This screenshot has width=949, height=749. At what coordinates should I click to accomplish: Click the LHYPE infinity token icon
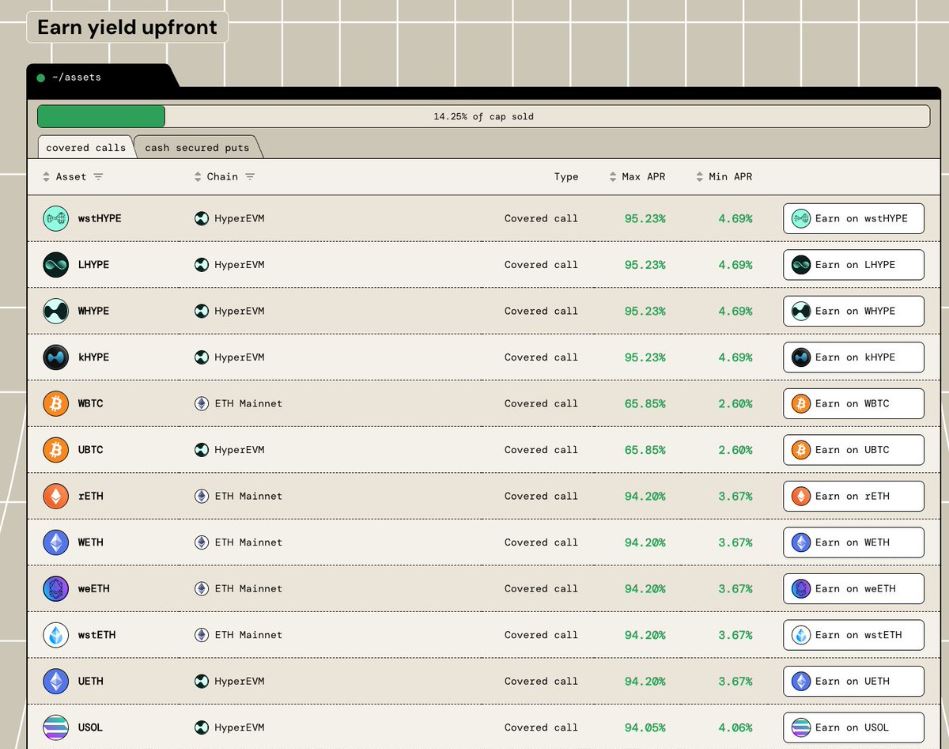(56, 265)
